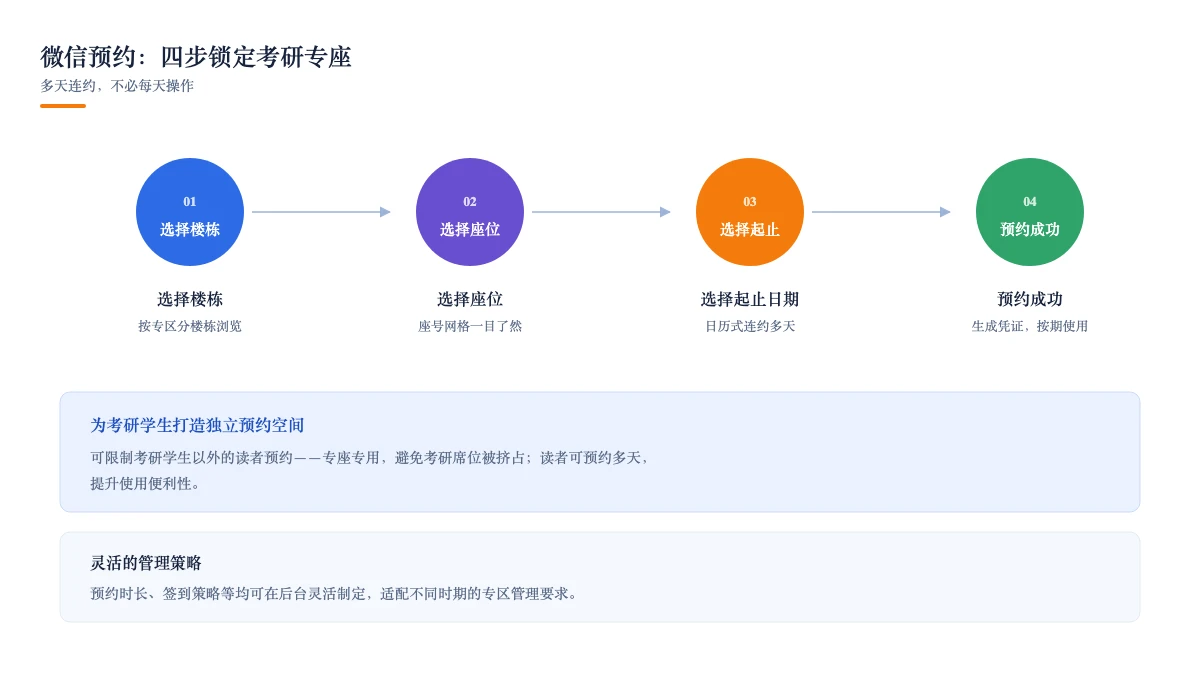Click the green 04 预约成功 circle
This screenshot has width=1200, height=675.
coord(1030,212)
